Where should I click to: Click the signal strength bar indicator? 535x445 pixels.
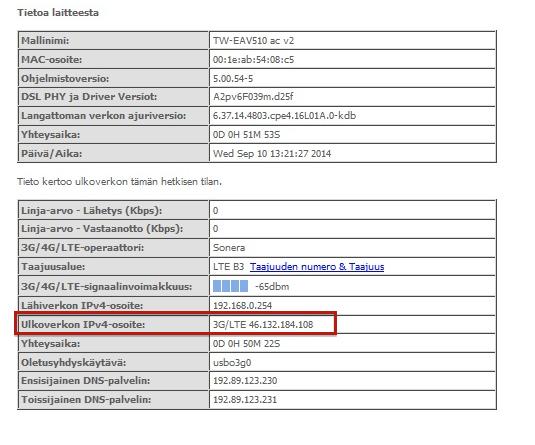230,286
